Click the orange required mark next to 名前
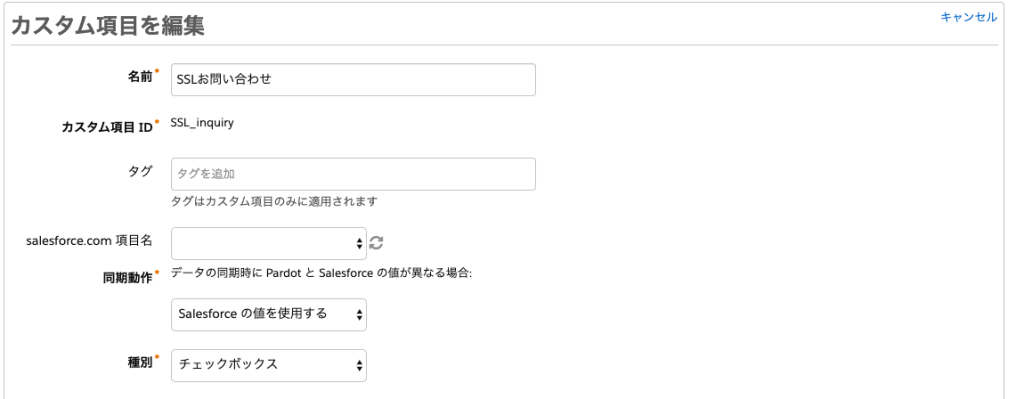This screenshot has width=1024, height=399. tap(157, 71)
